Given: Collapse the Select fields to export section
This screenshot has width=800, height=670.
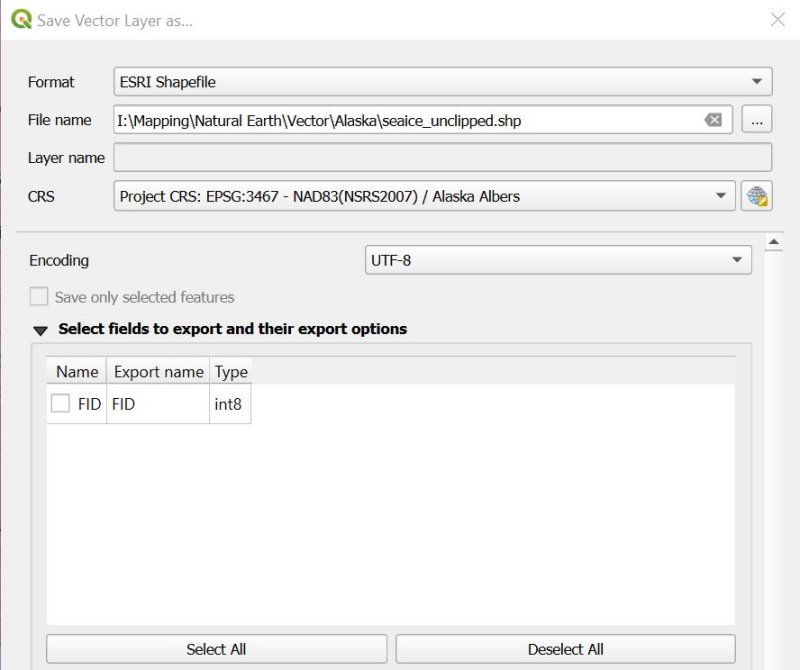Looking at the screenshot, I should tap(40, 330).
